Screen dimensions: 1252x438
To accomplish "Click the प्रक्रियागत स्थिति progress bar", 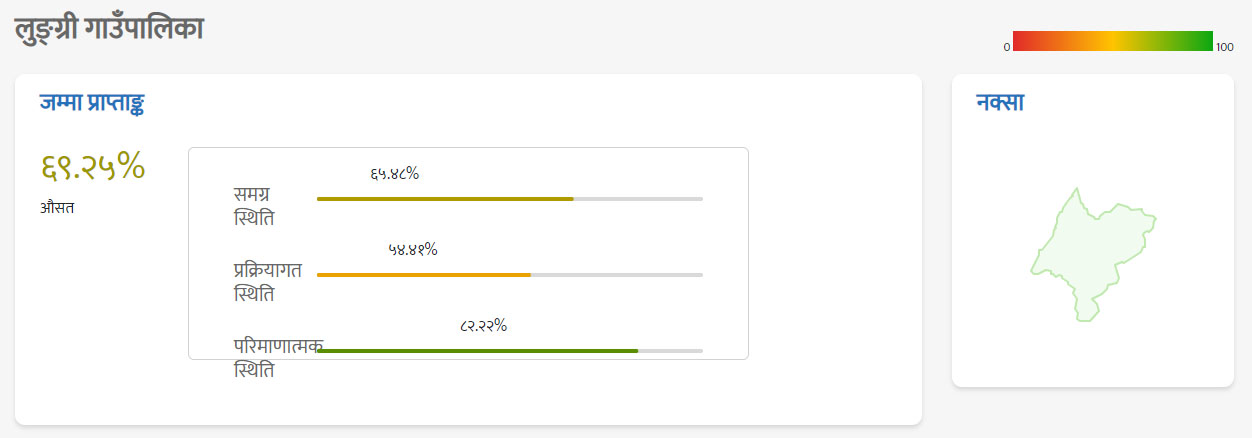I will coord(510,275).
